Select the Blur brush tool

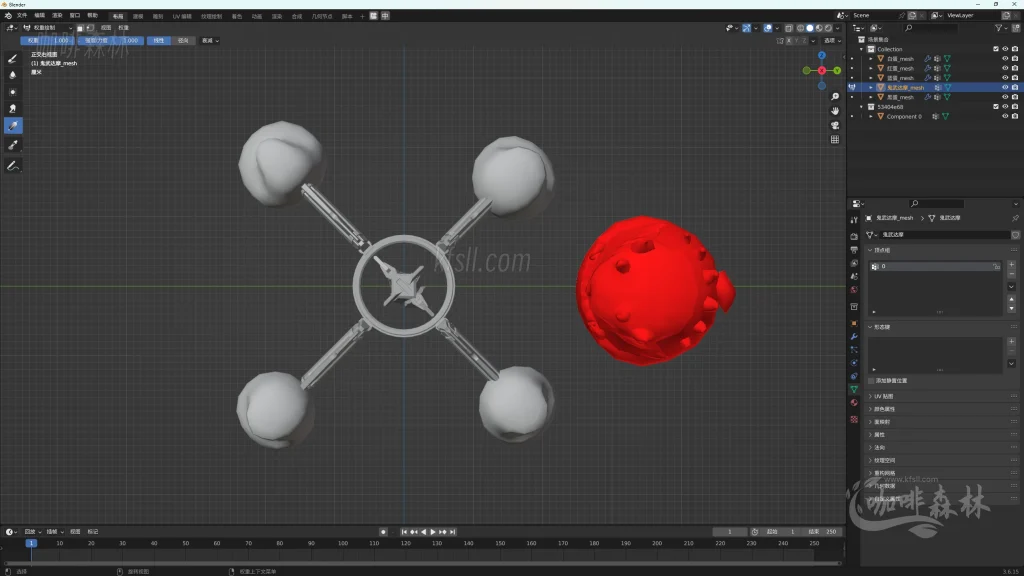tap(13, 74)
